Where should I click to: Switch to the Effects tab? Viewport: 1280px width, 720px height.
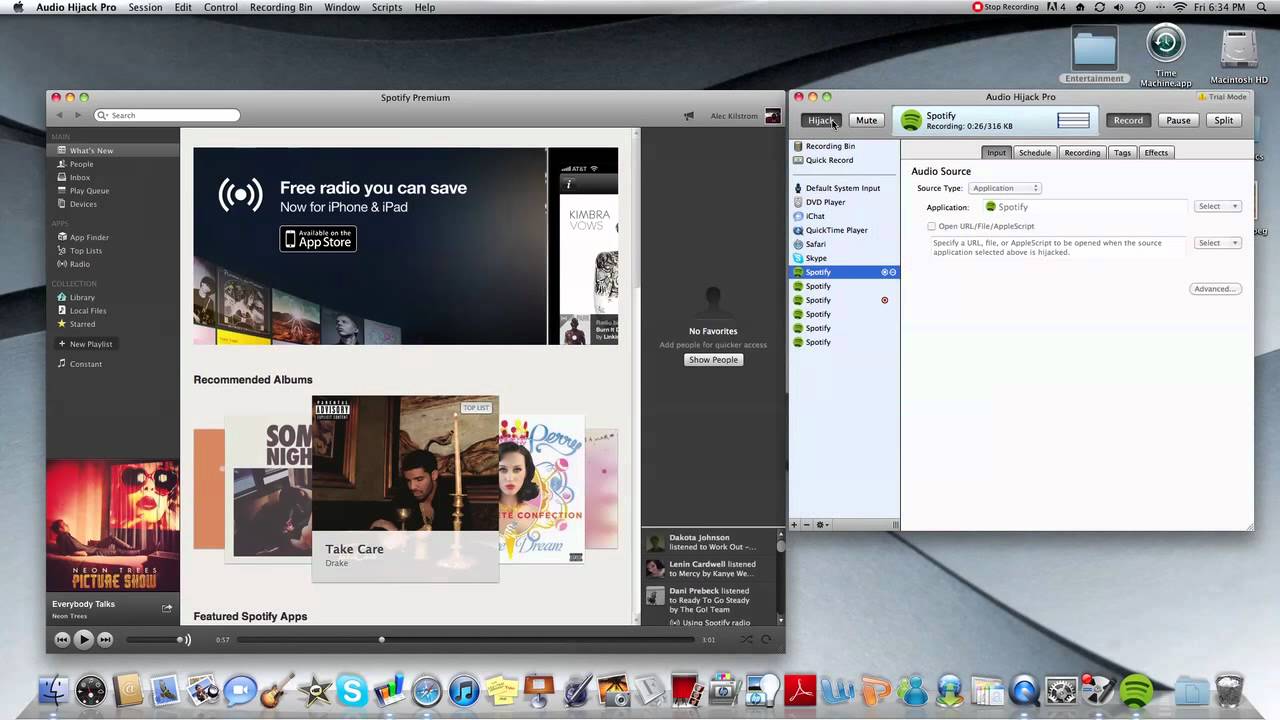coord(1156,153)
